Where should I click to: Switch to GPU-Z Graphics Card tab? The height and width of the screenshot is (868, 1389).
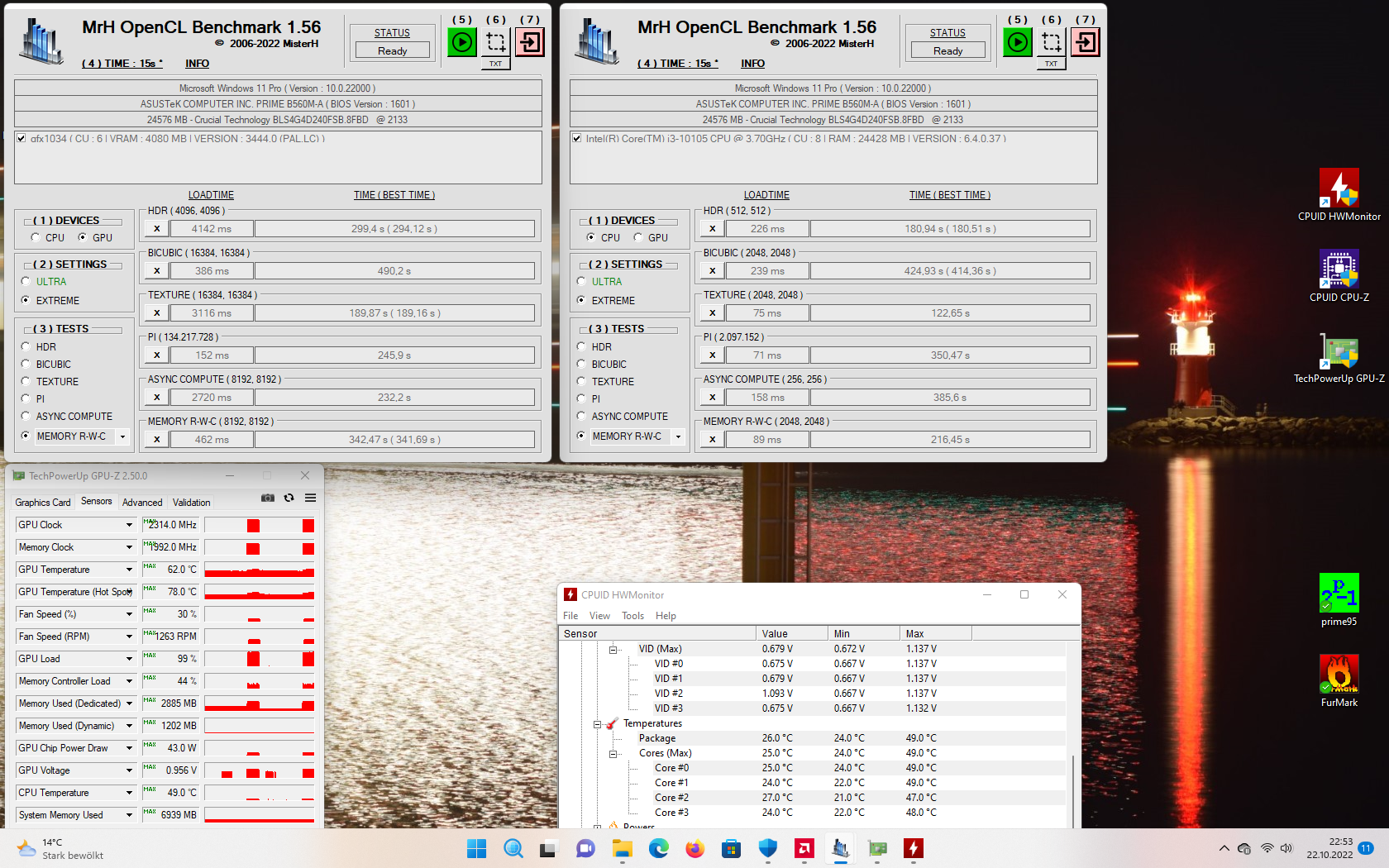point(43,503)
